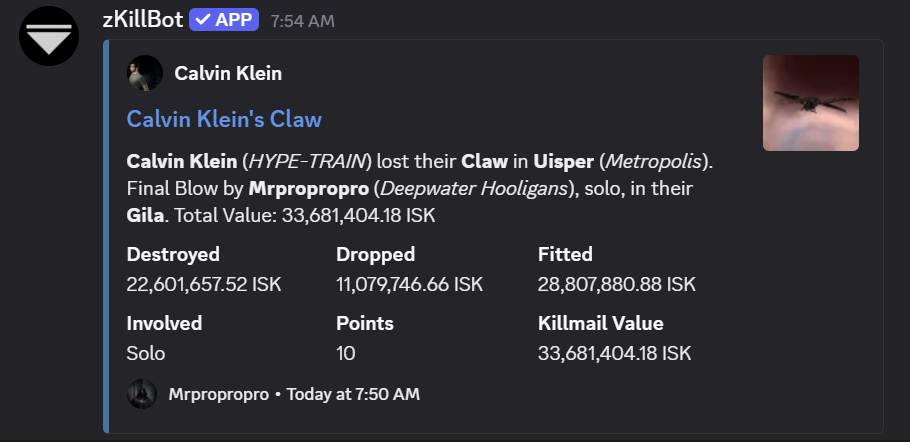Click the Dropped value 11,079,746.66 ISK
The image size is (910, 442).
pyautogui.click(x=410, y=284)
